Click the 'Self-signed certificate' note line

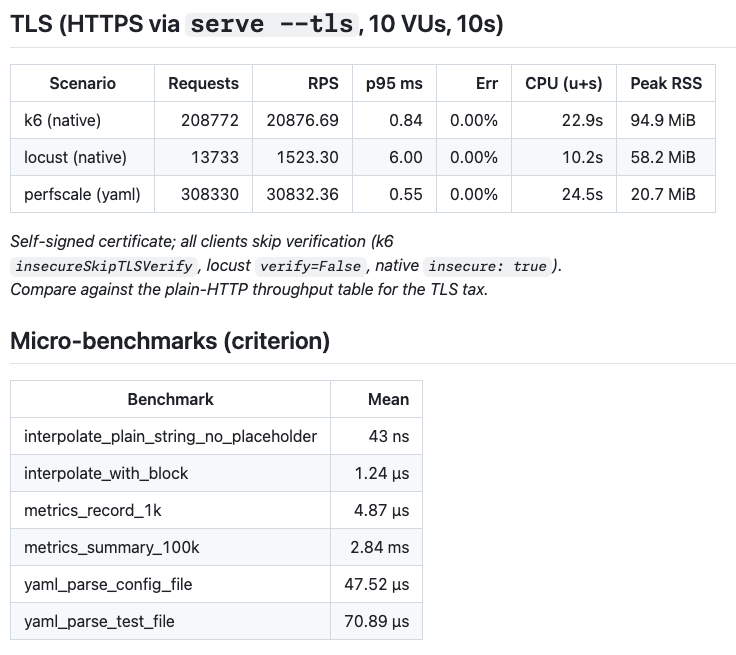[x=202, y=241]
